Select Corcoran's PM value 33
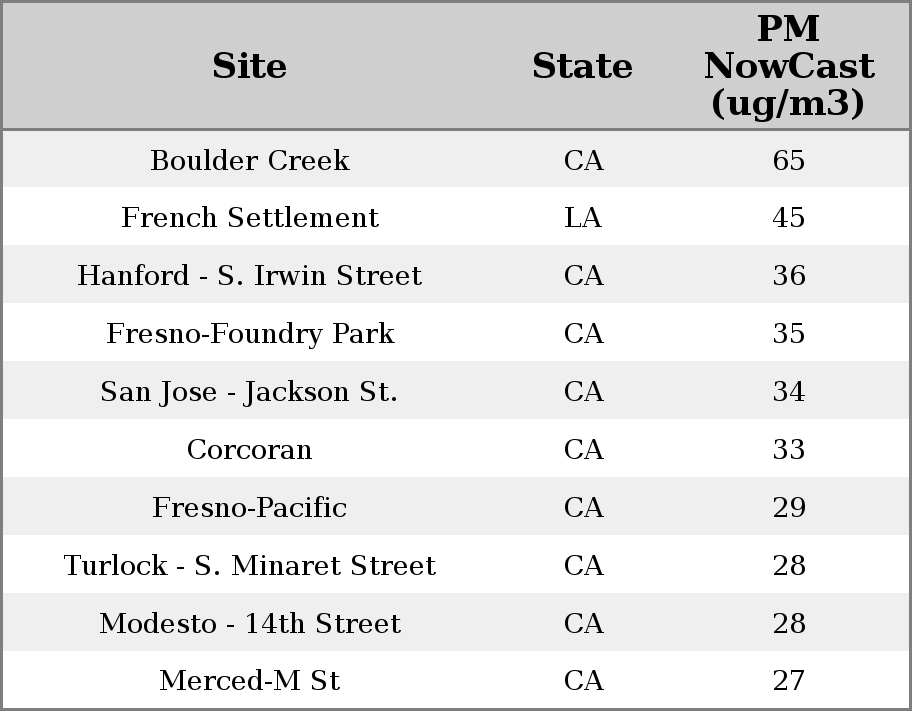The image size is (912, 711). (x=788, y=450)
